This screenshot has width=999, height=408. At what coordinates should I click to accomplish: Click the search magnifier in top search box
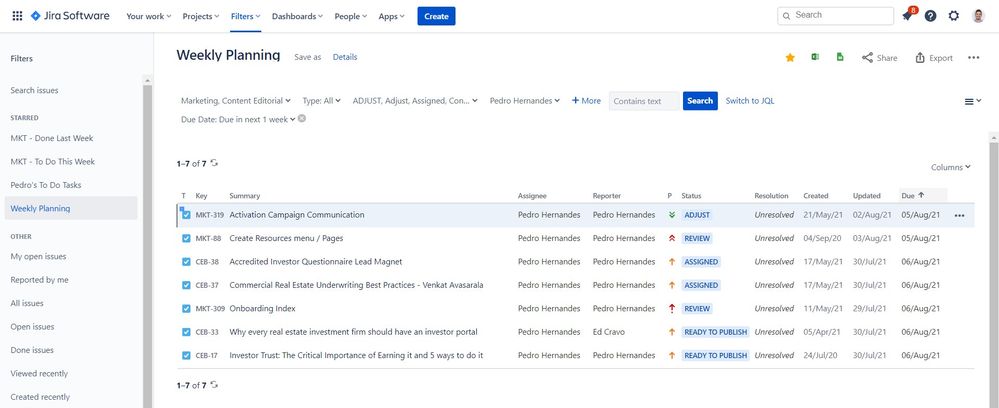[x=786, y=16]
